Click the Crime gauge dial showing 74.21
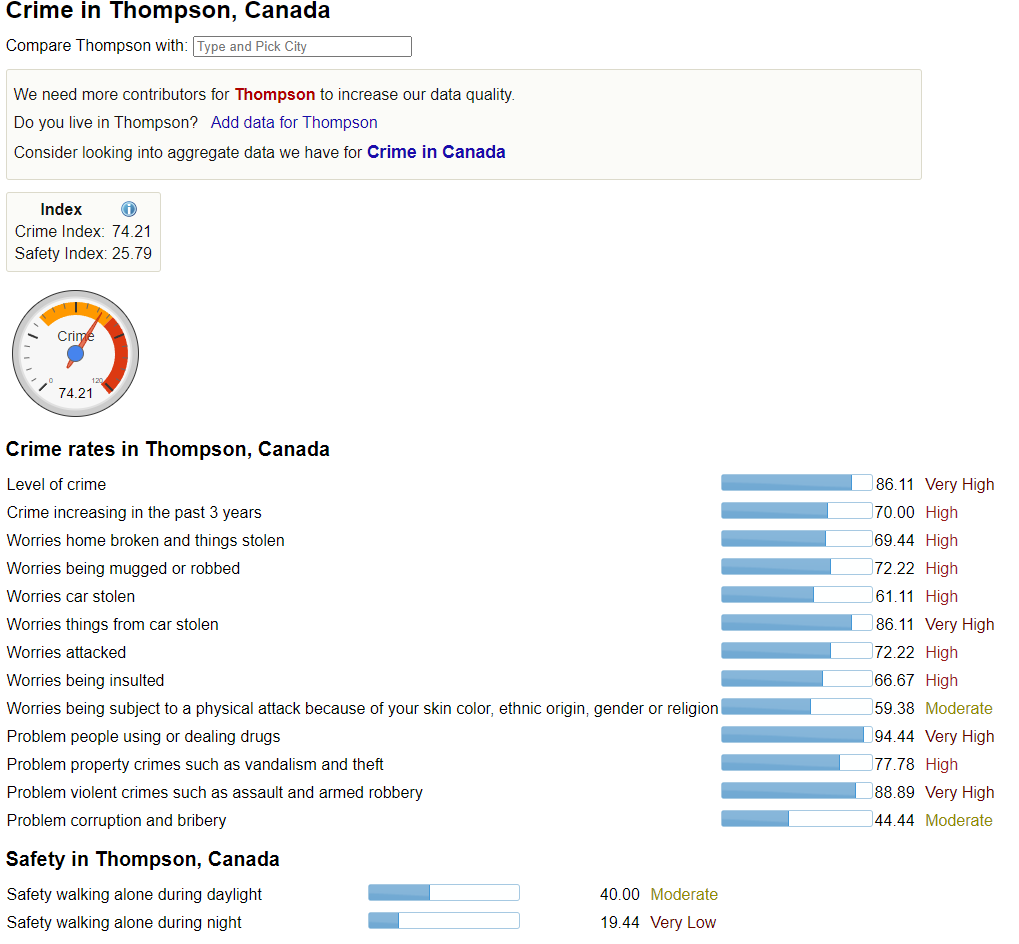The width and height of the screenshot is (1019, 944). (75, 353)
